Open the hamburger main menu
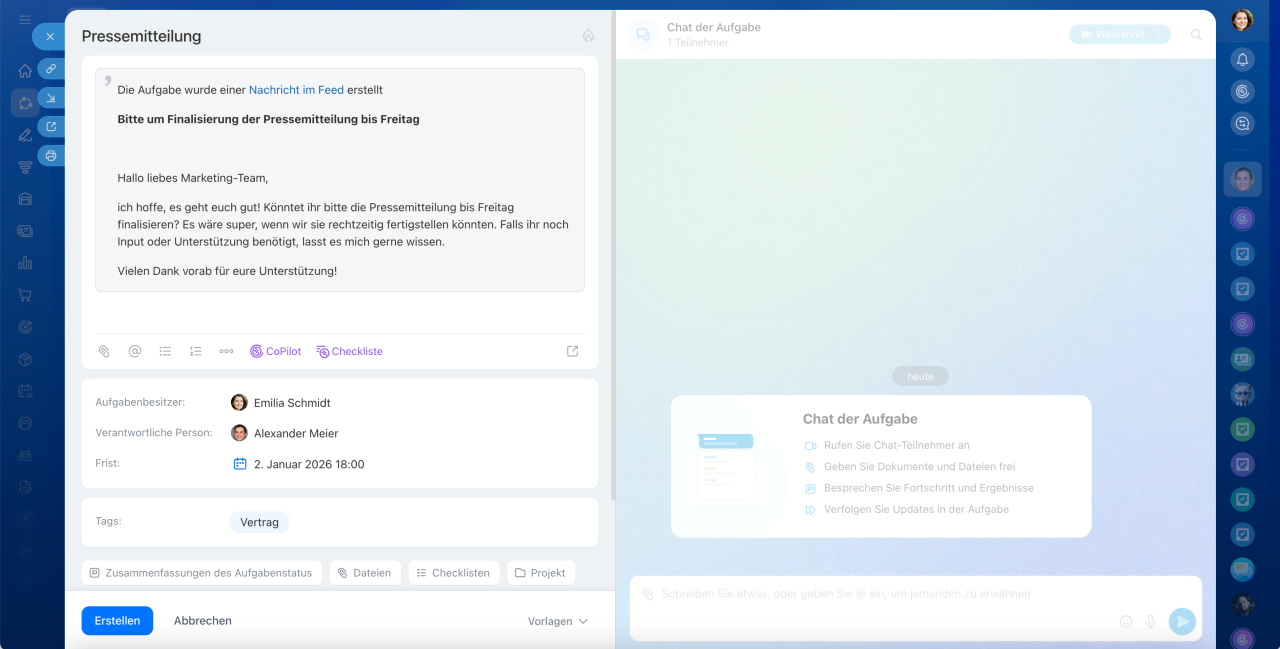 [25, 20]
